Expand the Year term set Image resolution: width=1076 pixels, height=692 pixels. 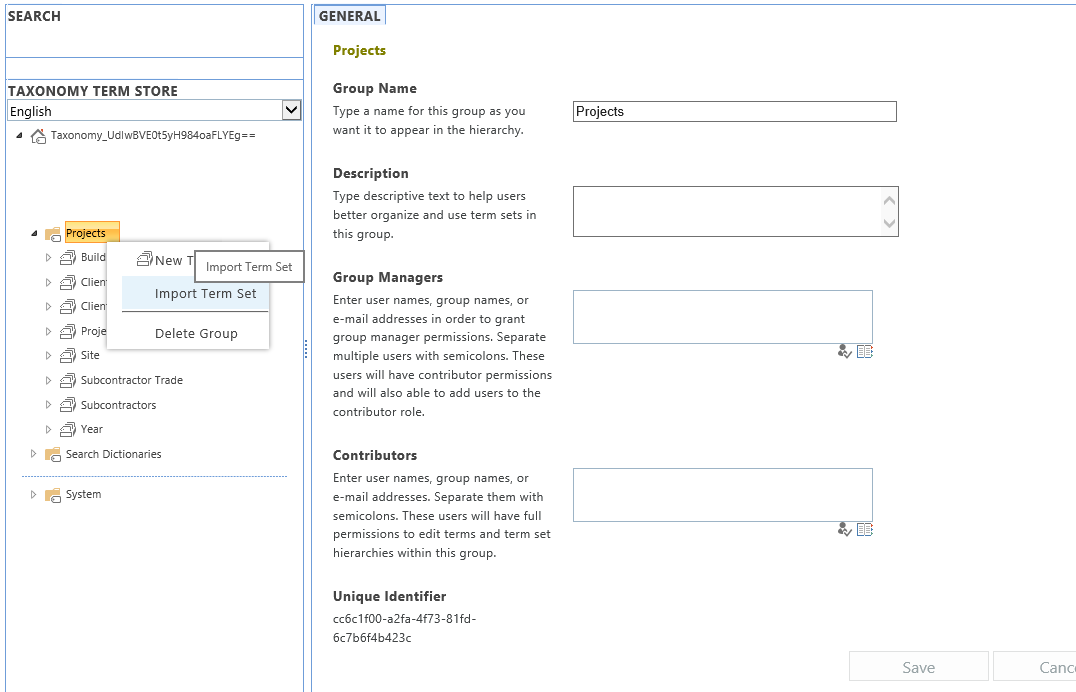[x=48, y=430]
